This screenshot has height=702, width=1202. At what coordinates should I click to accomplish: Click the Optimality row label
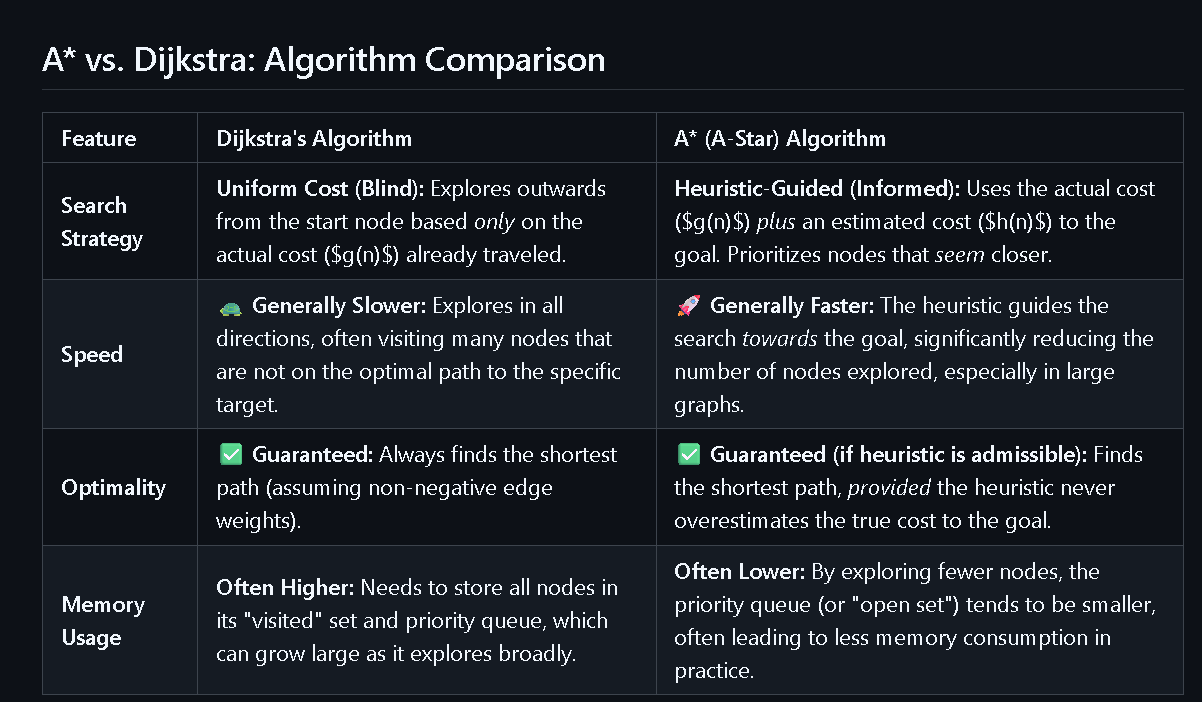[x=113, y=488]
